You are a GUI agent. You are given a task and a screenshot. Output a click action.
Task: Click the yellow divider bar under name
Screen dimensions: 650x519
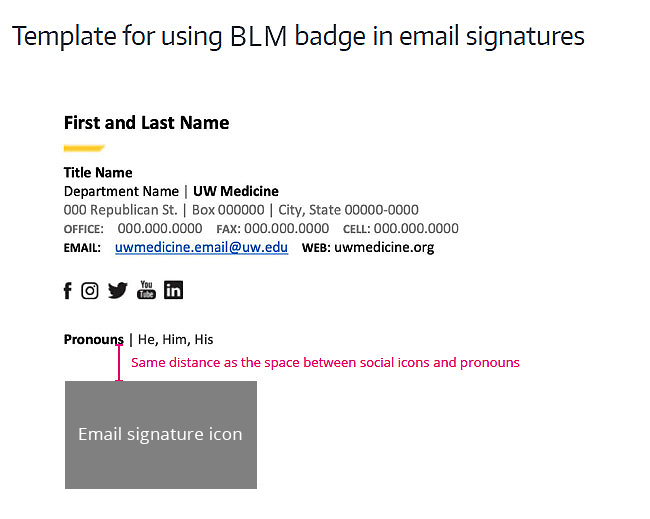(x=84, y=148)
